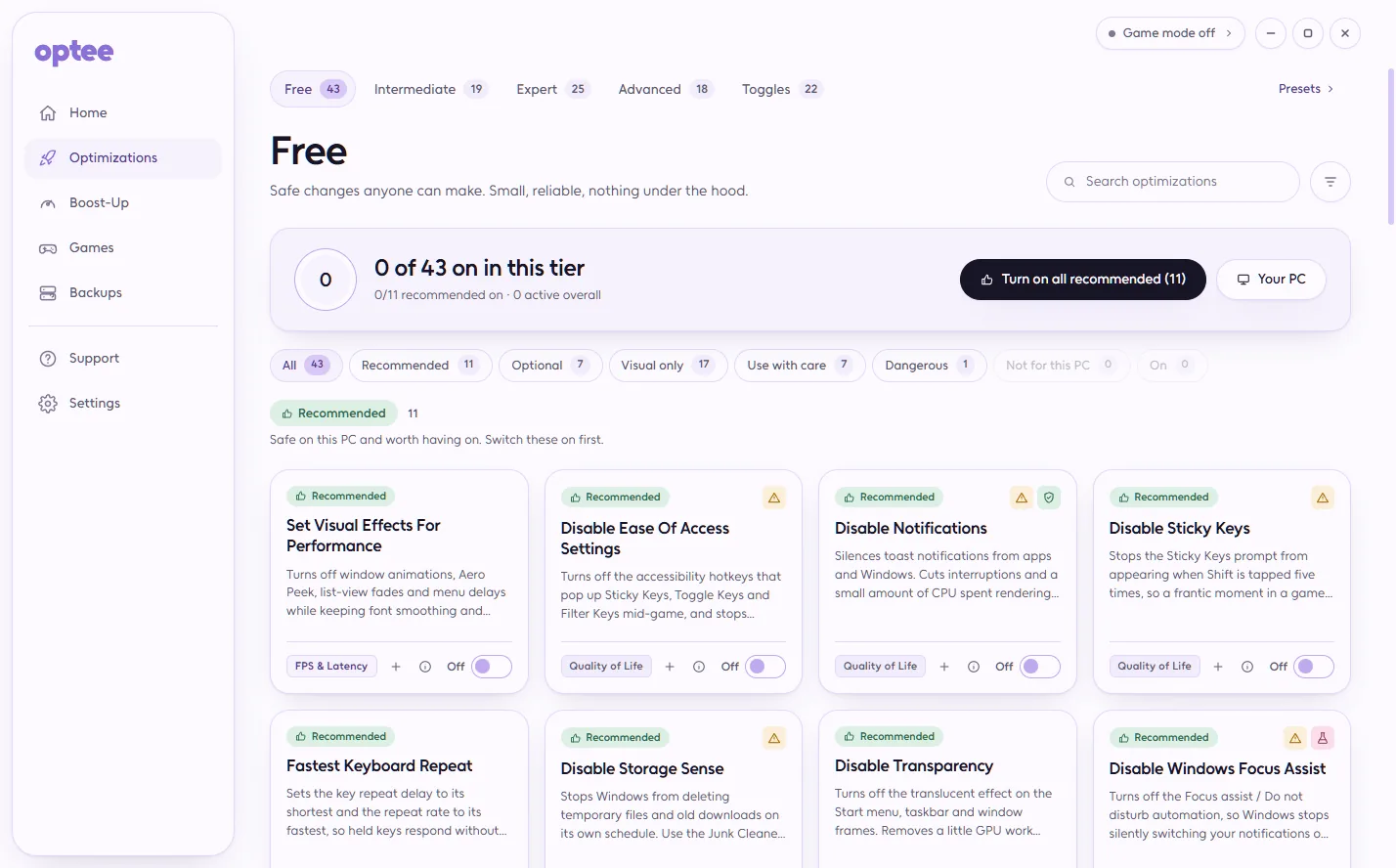Open the filter icon beside search
Screen dimensions: 1396x868
[1330, 182]
